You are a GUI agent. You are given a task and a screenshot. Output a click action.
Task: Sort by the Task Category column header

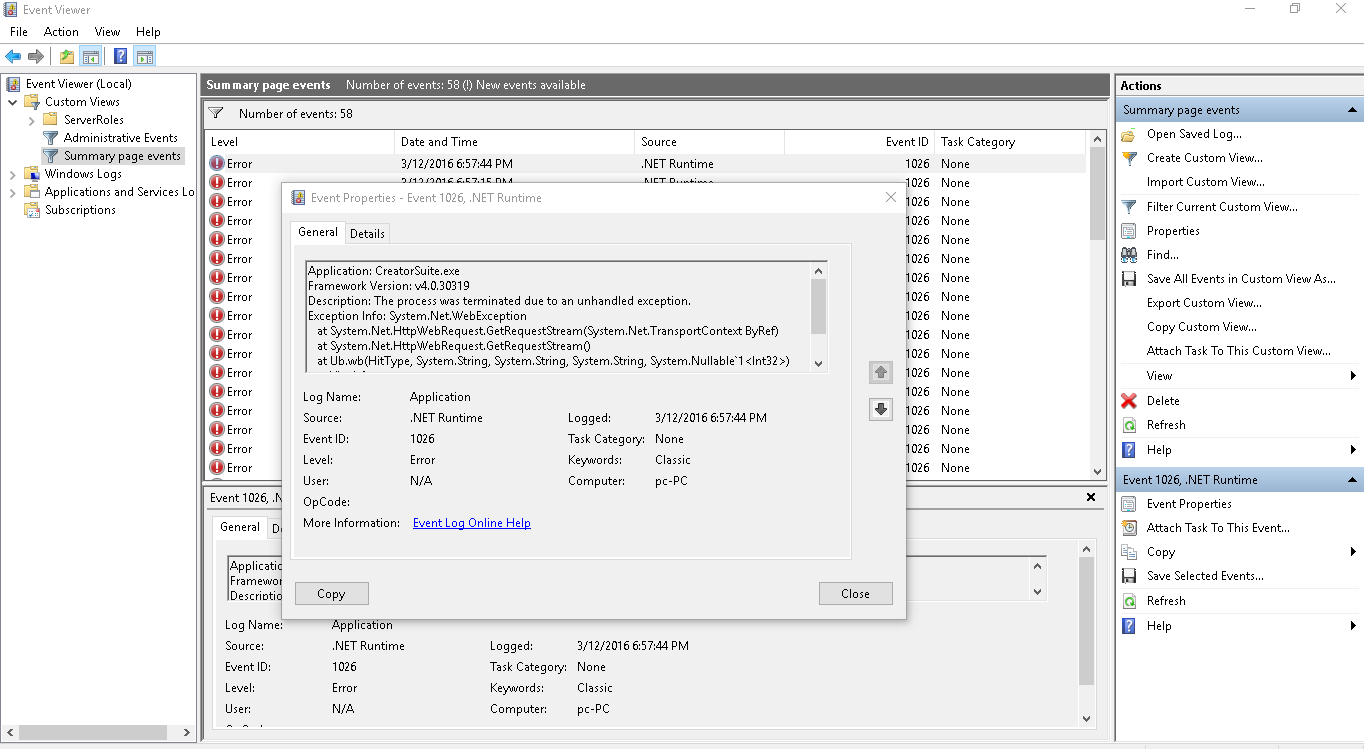[1010, 142]
